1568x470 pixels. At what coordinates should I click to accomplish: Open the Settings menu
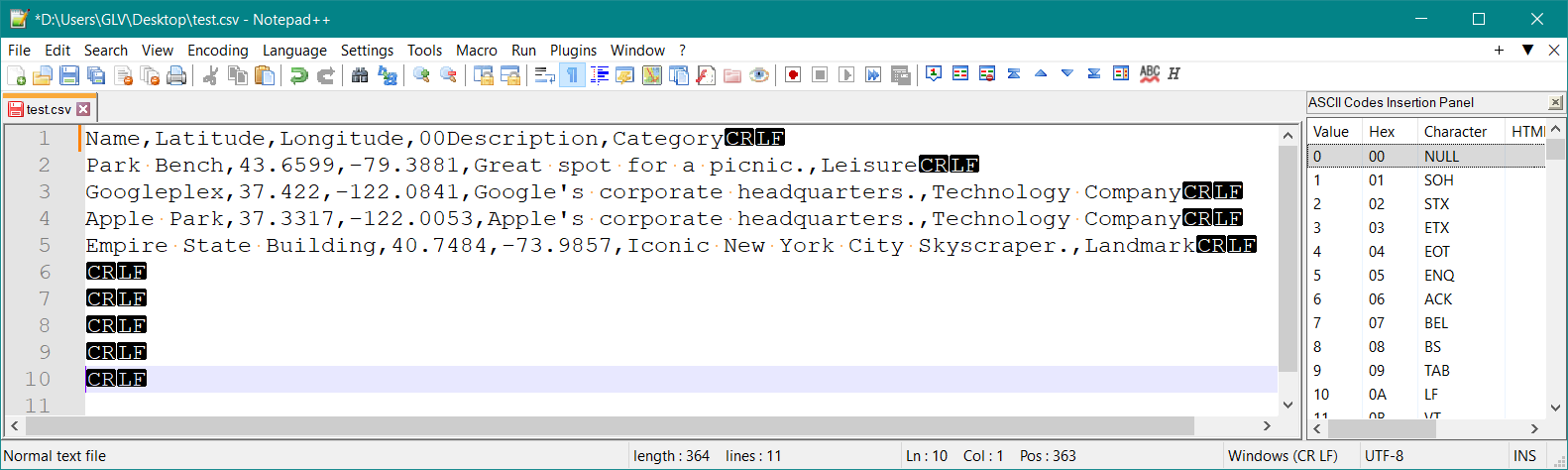click(x=367, y=51)
